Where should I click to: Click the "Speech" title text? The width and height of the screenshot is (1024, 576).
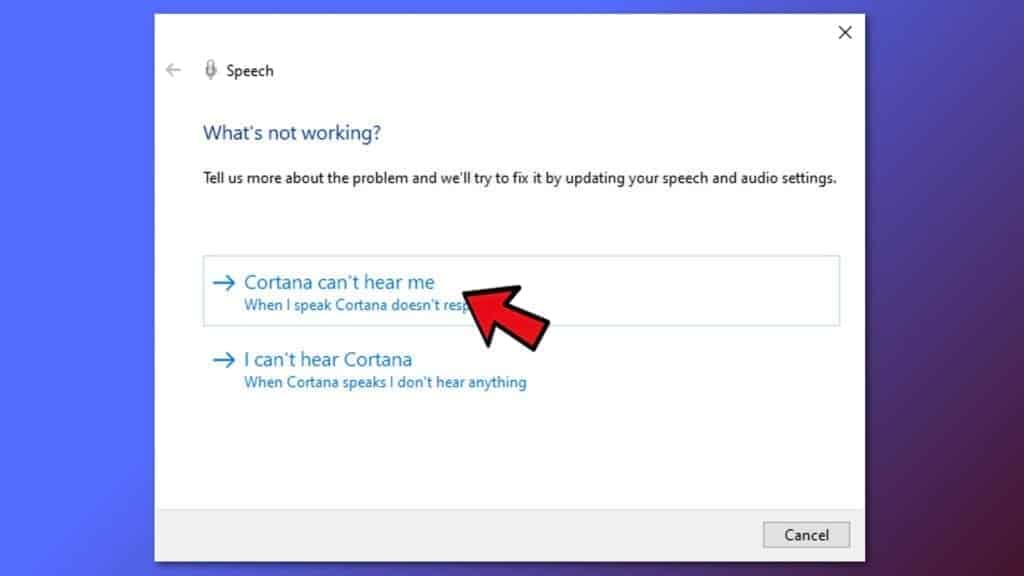(249, 71)
